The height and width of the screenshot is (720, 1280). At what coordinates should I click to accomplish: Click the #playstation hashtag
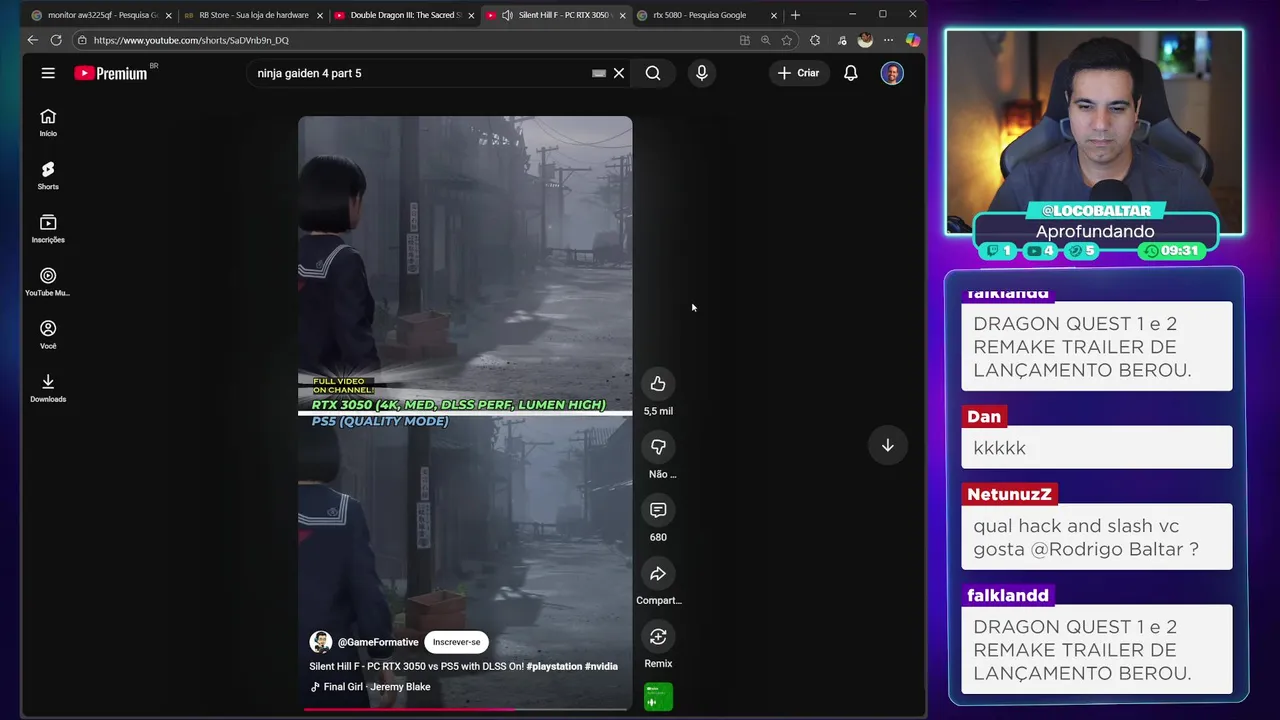click(x=554, y=666)
